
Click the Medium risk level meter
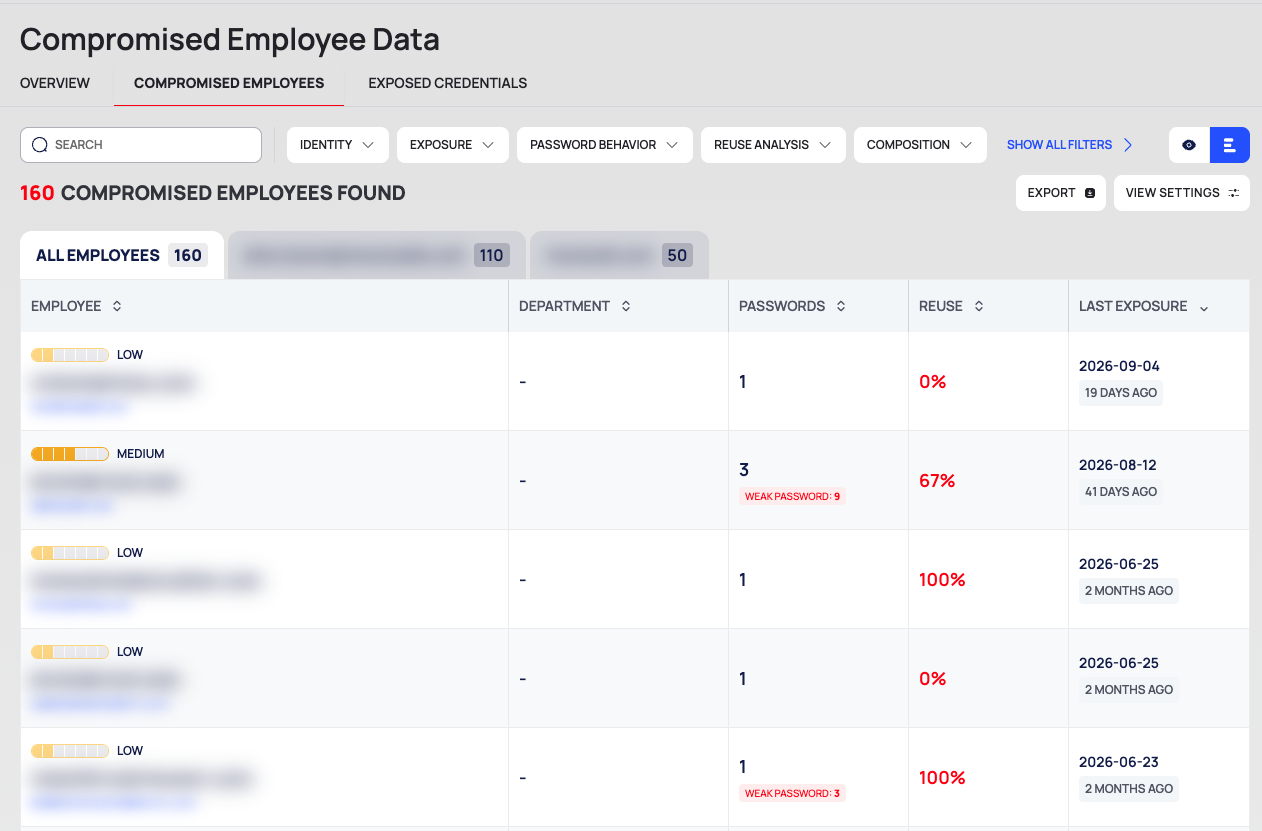tap(70, 454)
